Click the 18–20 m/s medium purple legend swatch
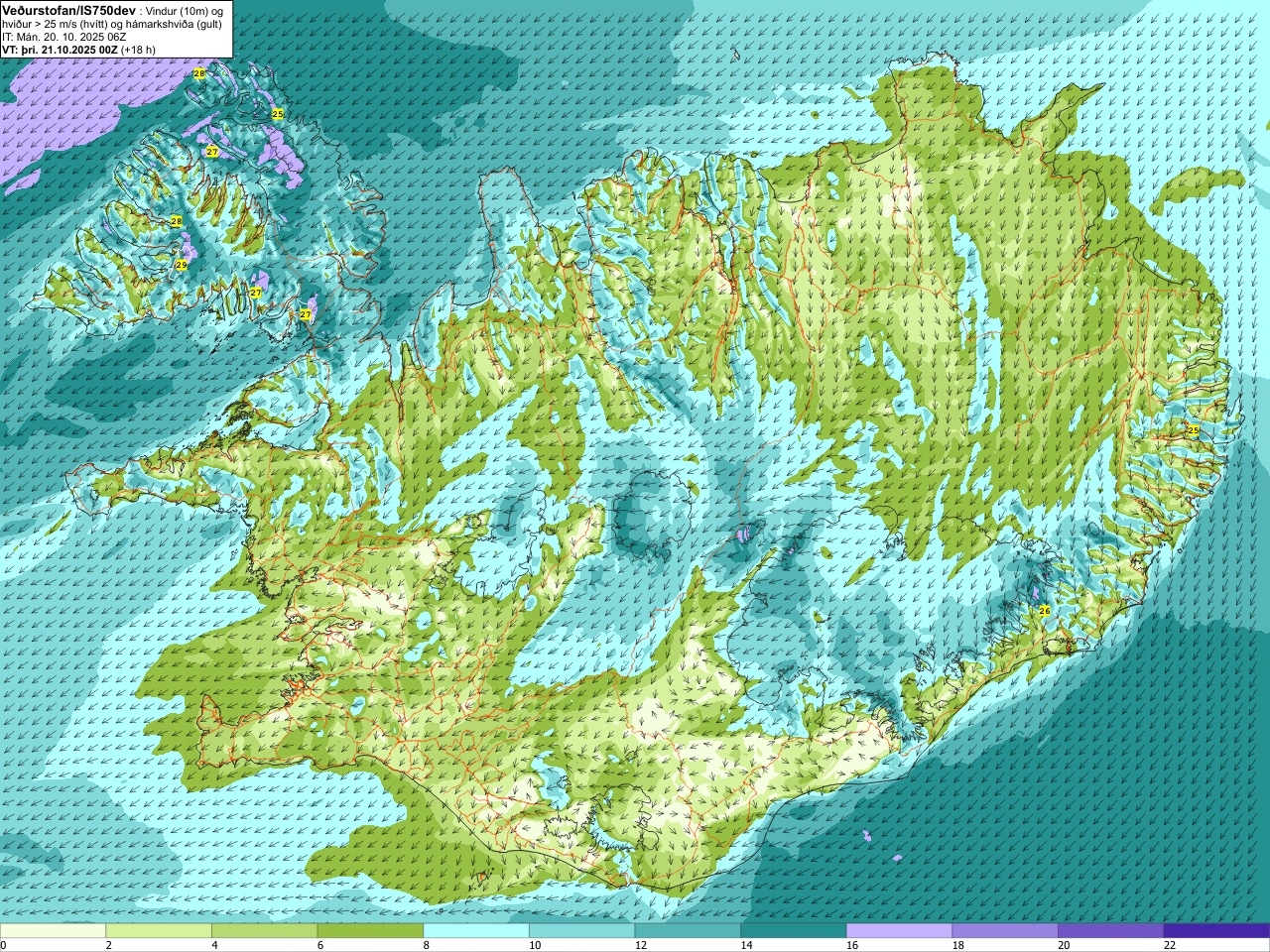The image size is (1270, 952). pos(1005,931)
